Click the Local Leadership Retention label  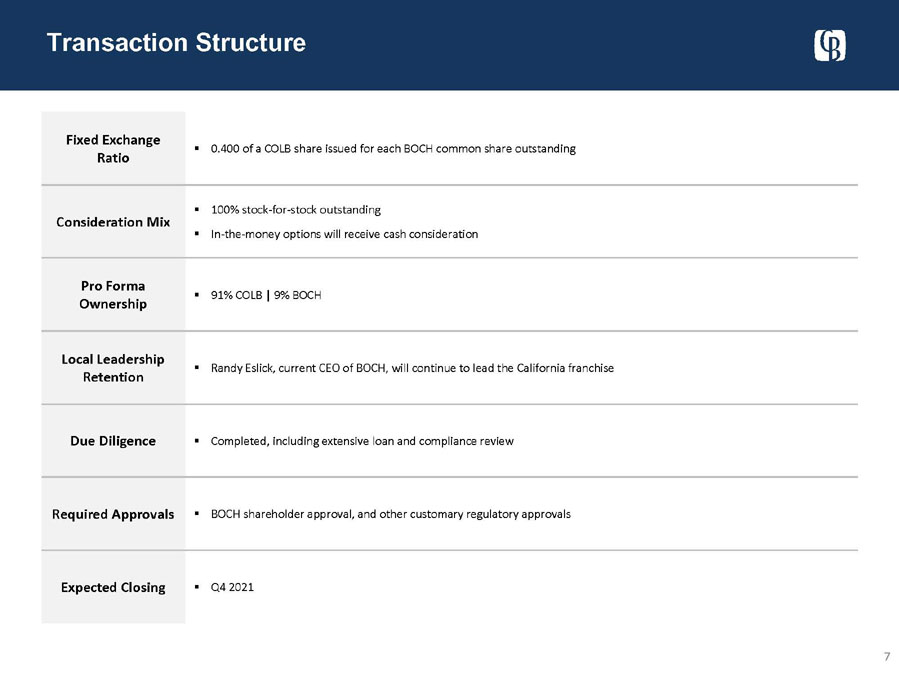[x=113, y=367]
